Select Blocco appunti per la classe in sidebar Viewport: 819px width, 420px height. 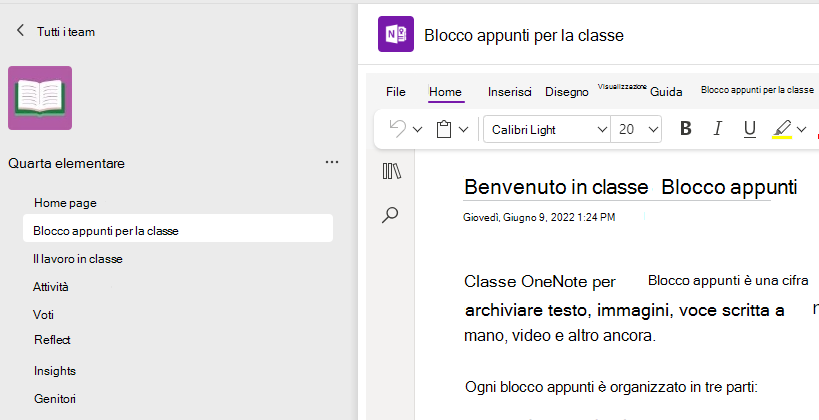[x=178, y=230]
